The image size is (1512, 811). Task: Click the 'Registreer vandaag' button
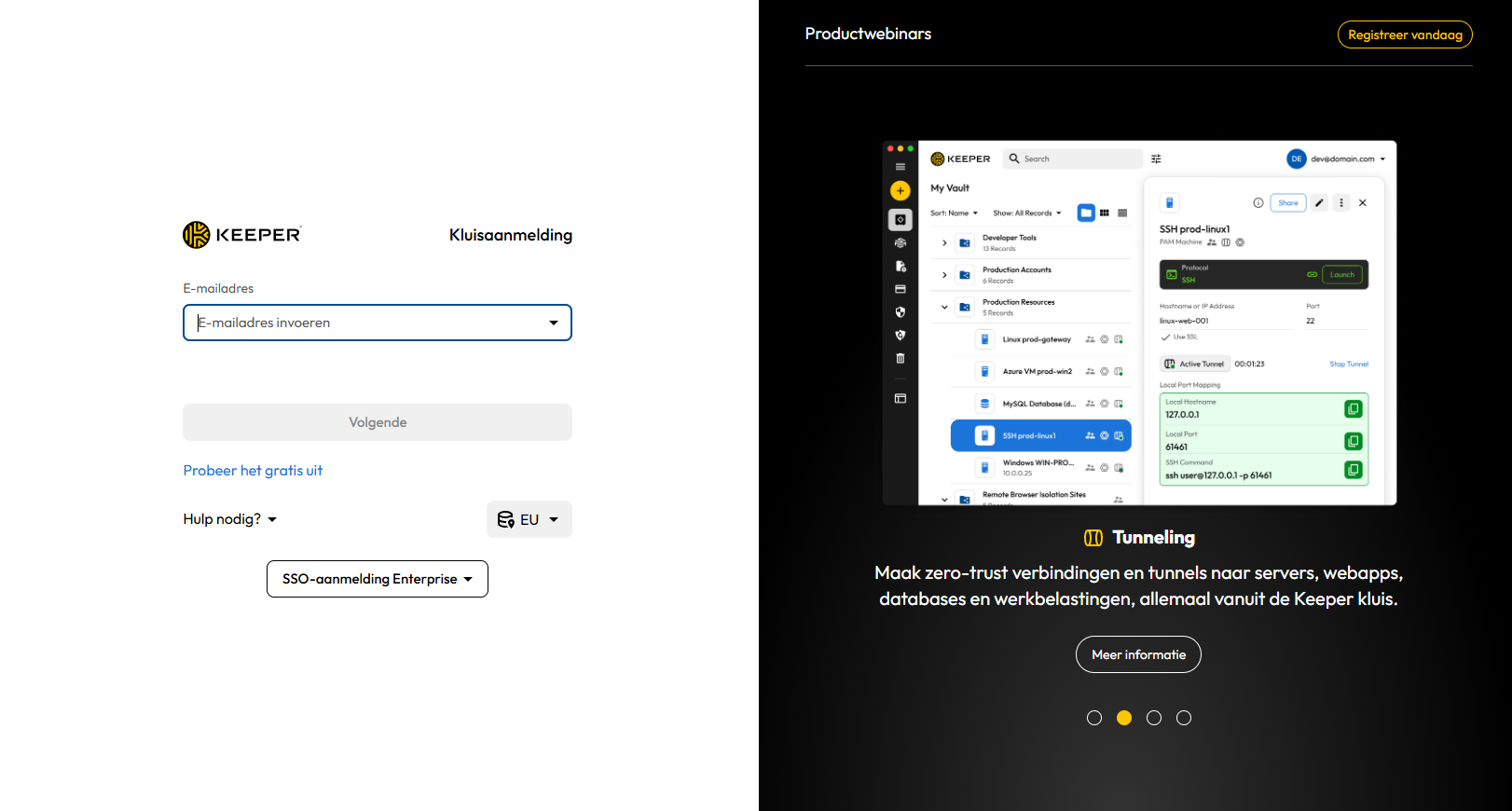click(1405, 34)
